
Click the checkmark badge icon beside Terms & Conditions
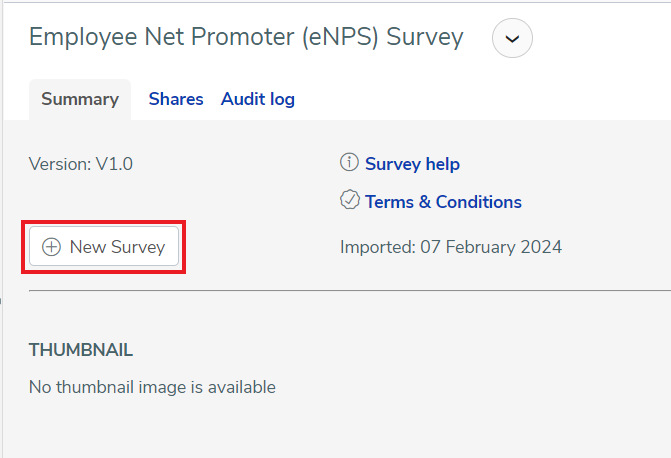point(350,200)
